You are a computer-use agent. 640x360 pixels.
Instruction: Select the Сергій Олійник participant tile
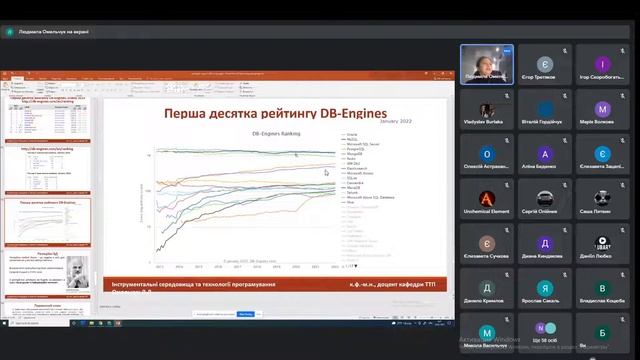[x=544, y=199]
